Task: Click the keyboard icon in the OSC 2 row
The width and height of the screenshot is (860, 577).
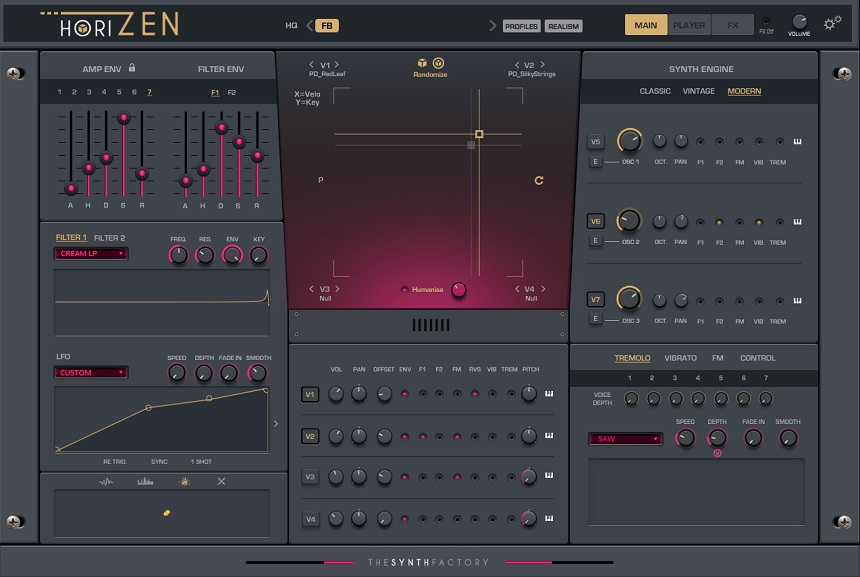Action: pos(797,222)
